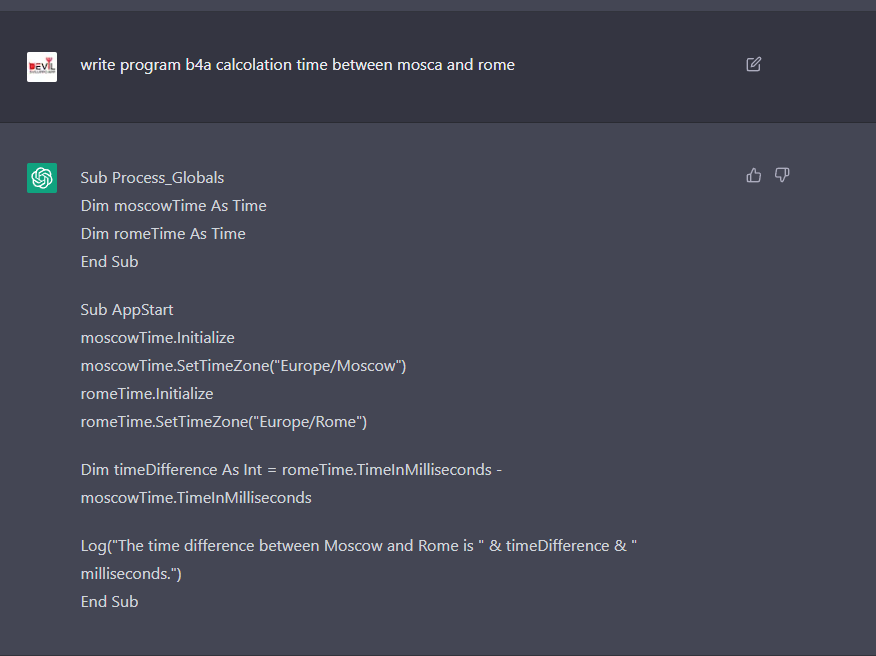The height and width of the screenshot is (656, 876).
Task: Click the romeTime.SetTimeZone code line
Action: tap(224, 421)
